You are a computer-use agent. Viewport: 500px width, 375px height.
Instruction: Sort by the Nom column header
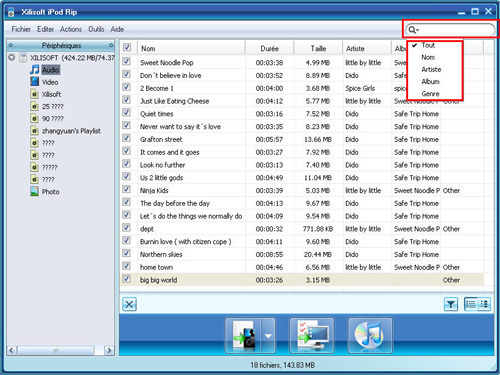[191, 48]
